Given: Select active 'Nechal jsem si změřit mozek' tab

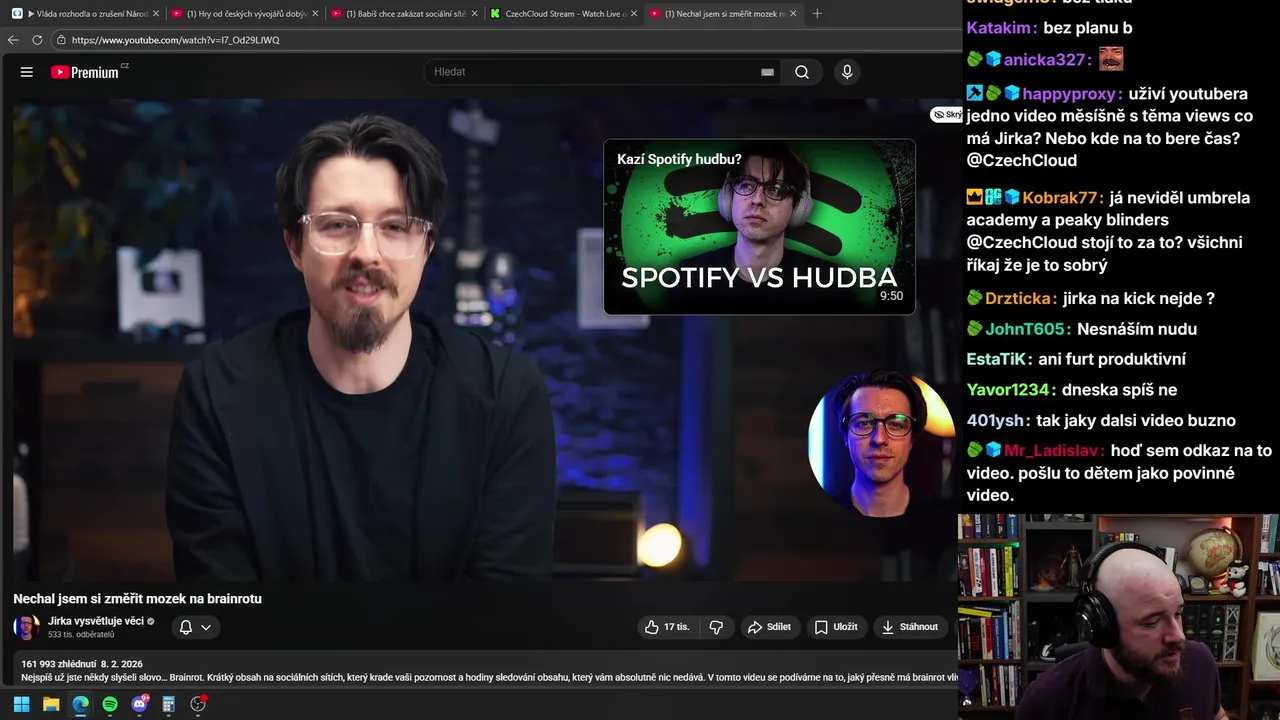Looking at the screenshot, I should tap(724, 14).
